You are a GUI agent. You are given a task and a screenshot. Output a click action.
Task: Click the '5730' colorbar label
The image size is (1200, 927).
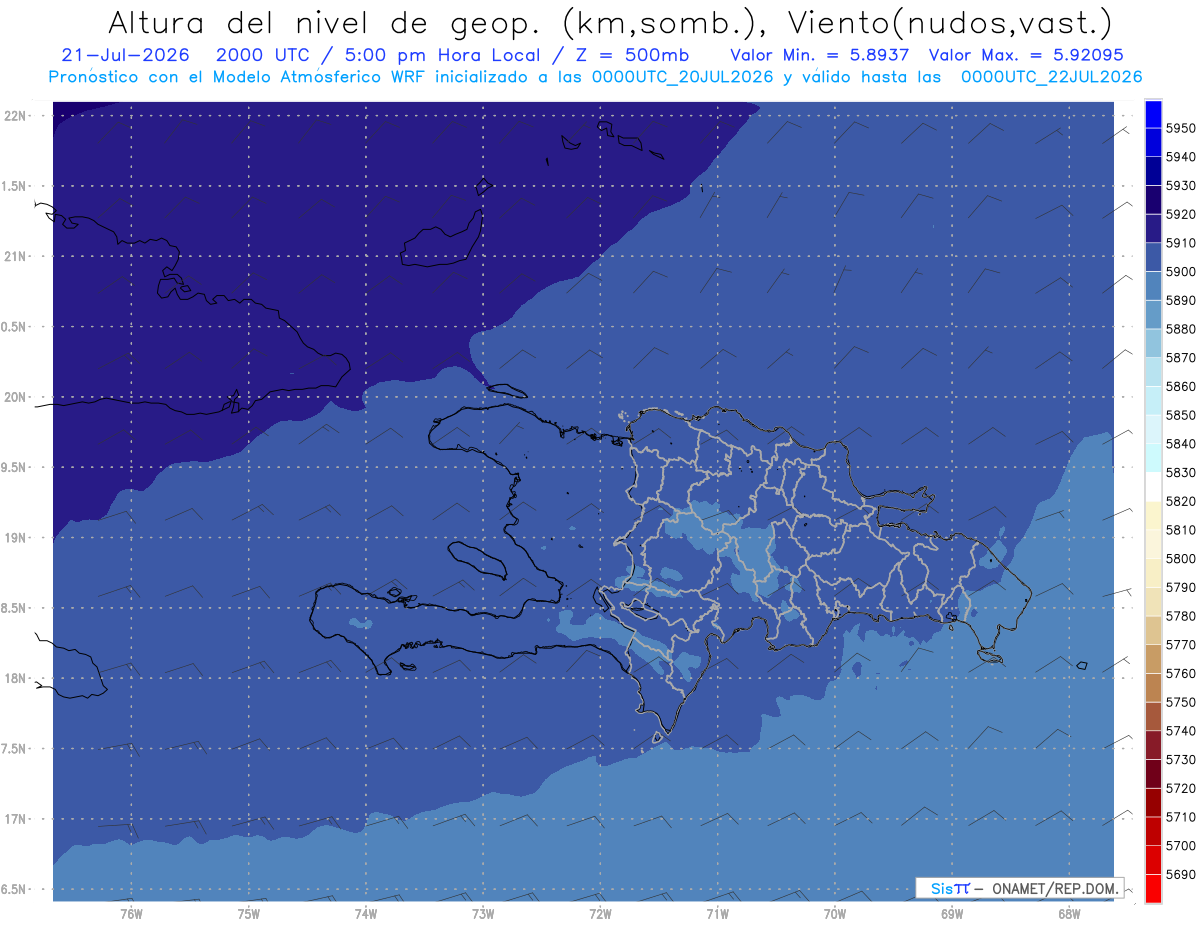point(1180,759)
